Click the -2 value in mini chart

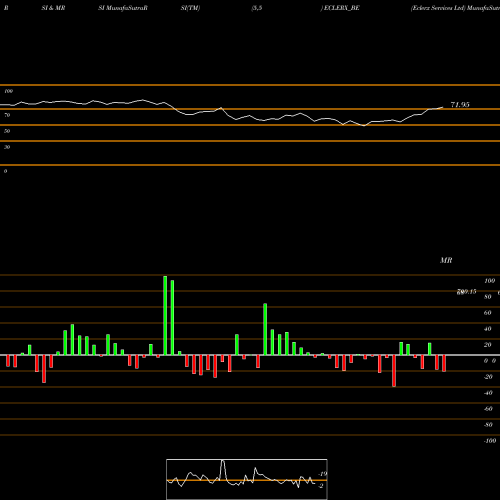click(x=321, y=486)
